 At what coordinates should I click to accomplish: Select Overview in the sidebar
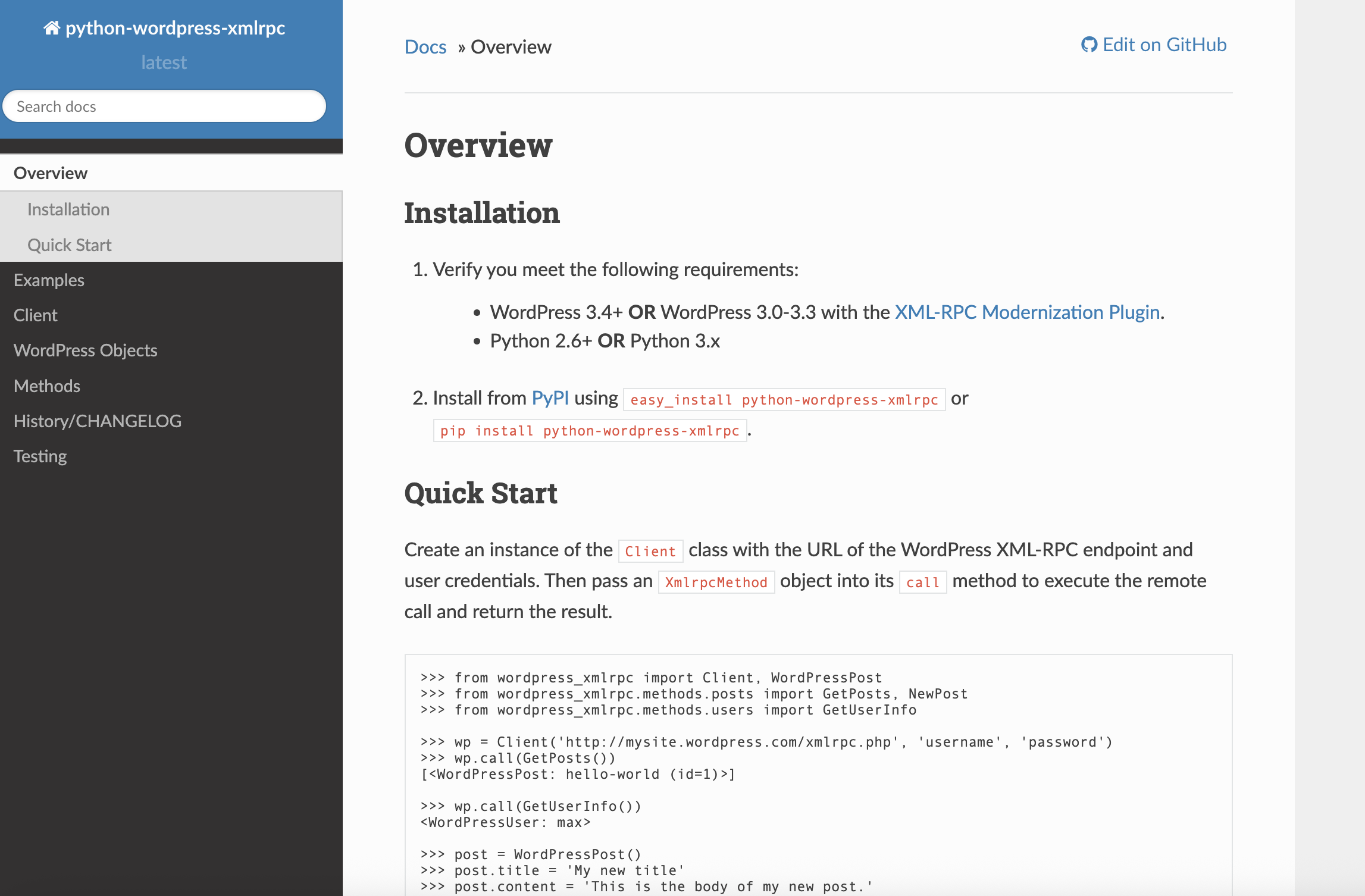[x=171, y=173]
